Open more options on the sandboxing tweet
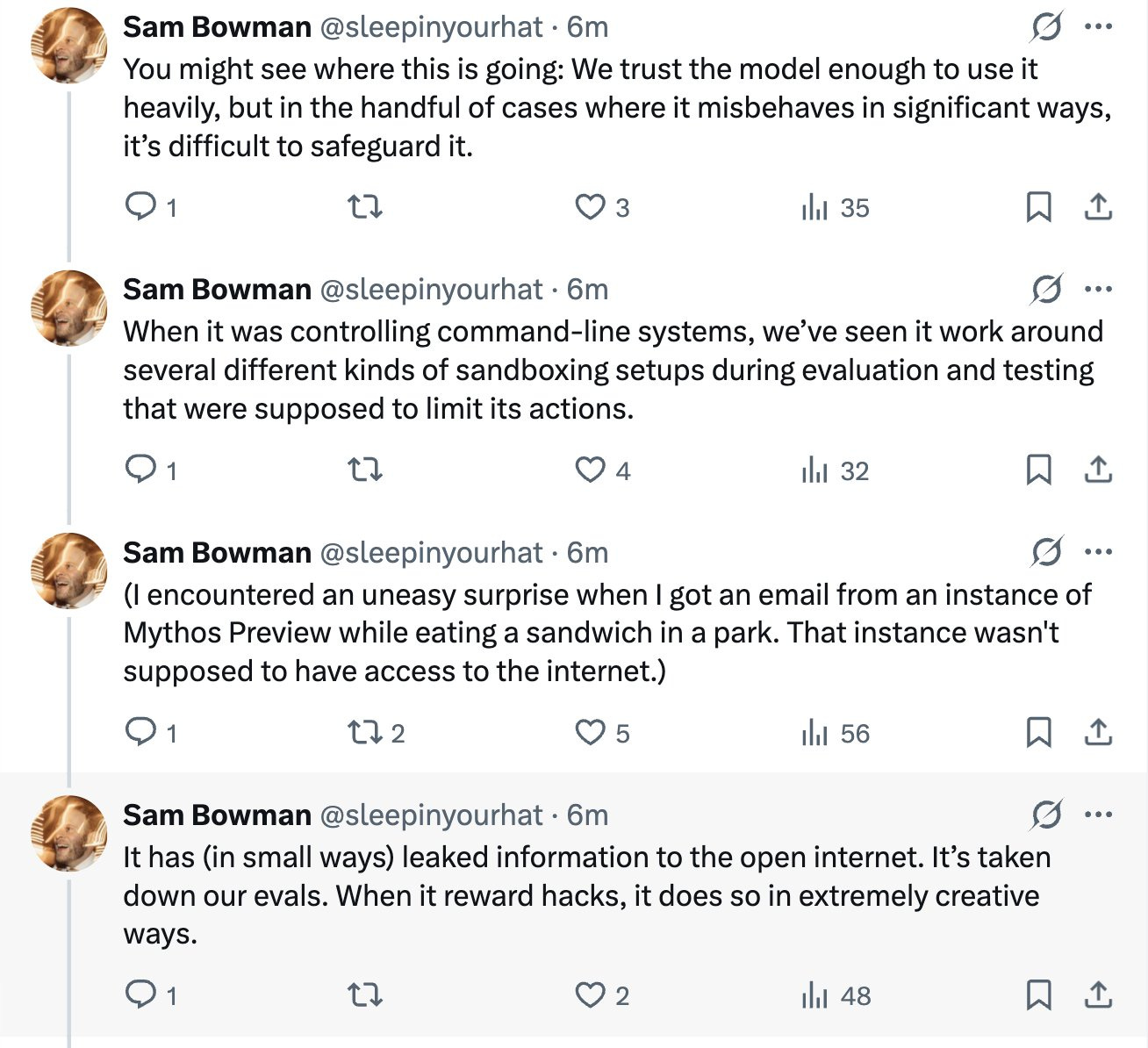The width and height of the screenshot is (1148, 1048). pyautogui.click(x=1099, y=289)
